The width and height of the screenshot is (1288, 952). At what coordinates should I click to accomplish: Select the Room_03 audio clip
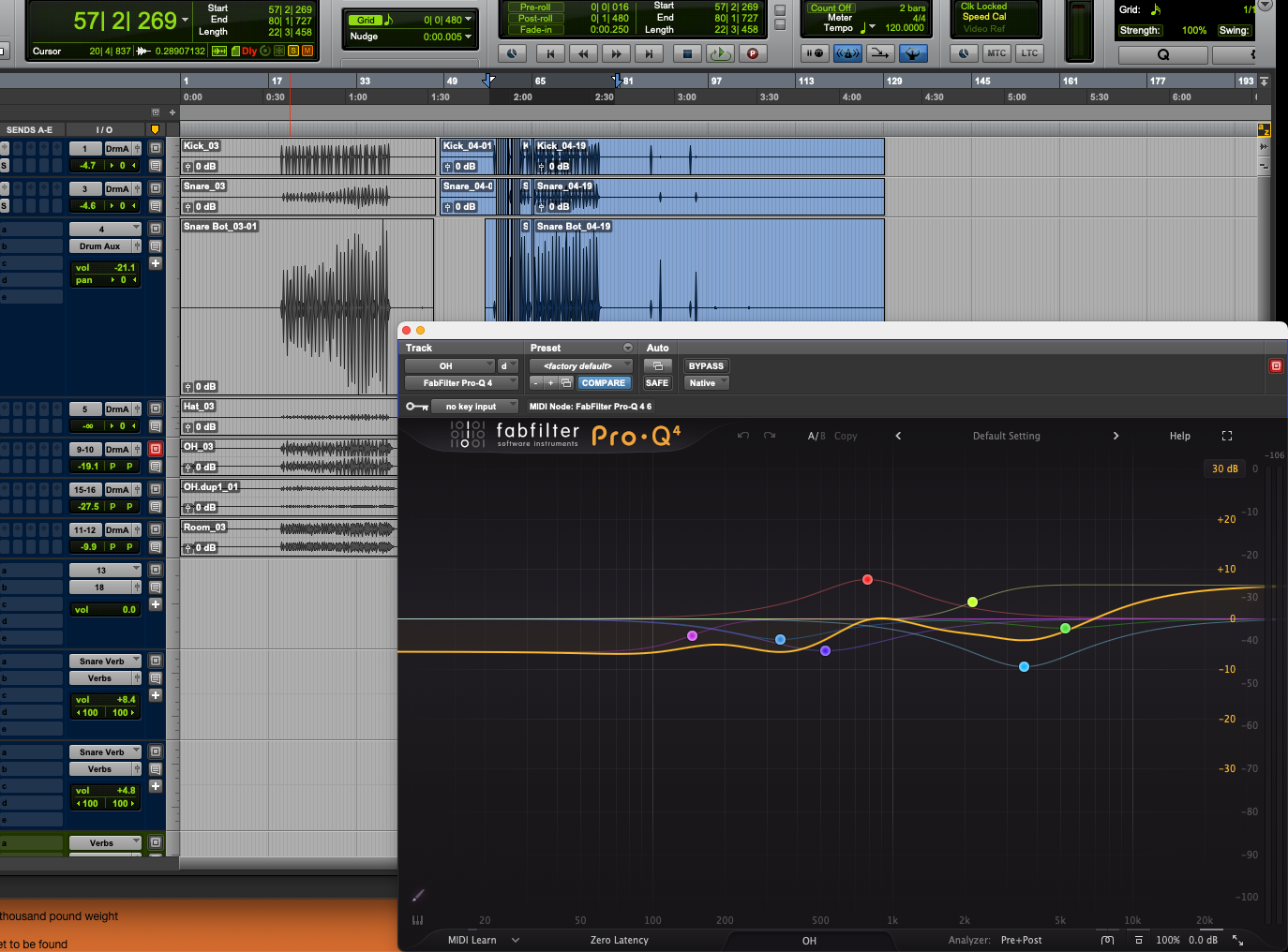(289, 538)
